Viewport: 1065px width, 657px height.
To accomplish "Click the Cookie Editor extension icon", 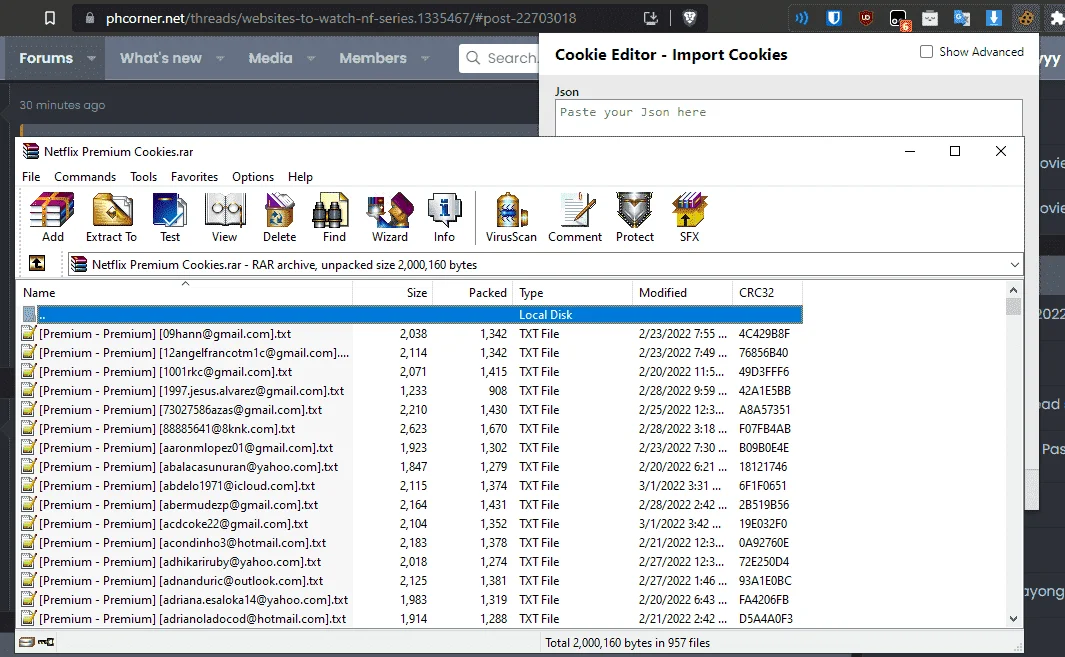I will [1026, 18].
